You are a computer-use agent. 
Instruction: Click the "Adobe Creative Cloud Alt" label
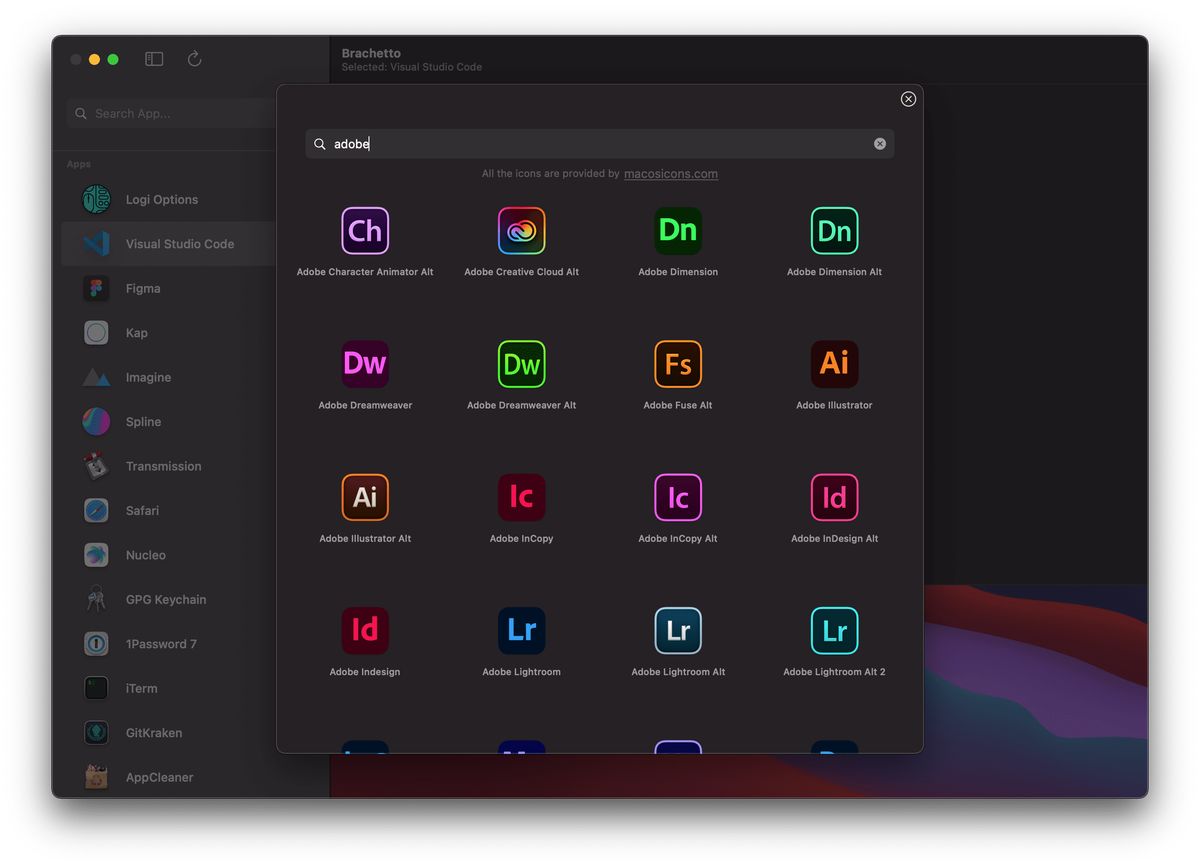tap(522, 272)
